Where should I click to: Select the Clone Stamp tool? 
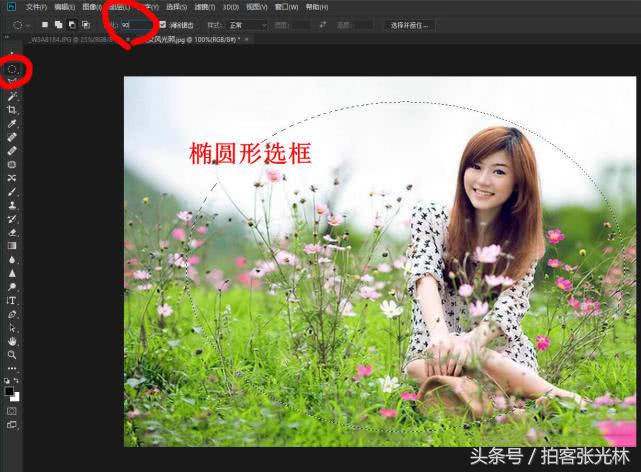click(x=12, y=205)
